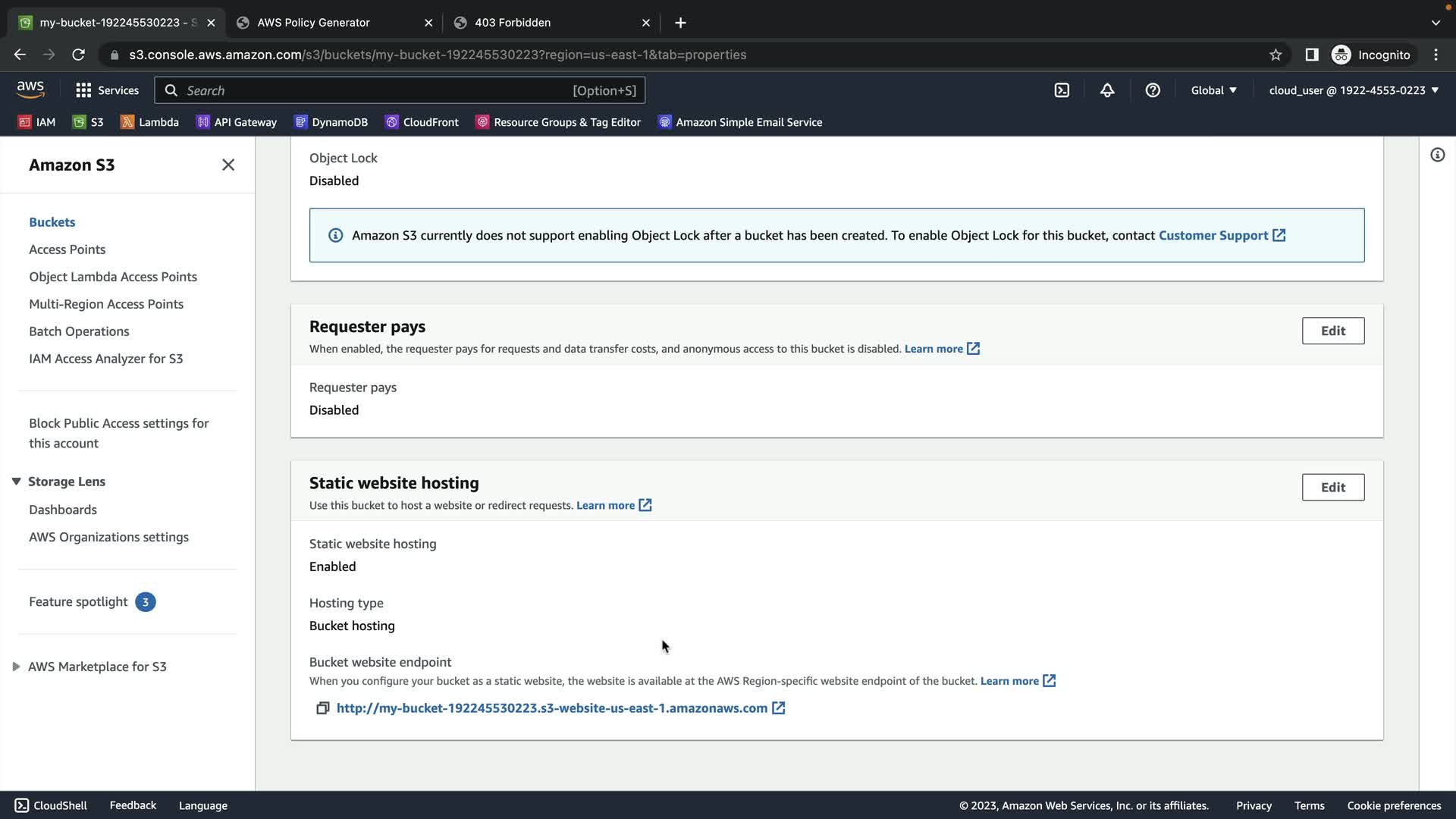
Task: Open the info panel icon at right
Action: click(x=1437, y=155)
